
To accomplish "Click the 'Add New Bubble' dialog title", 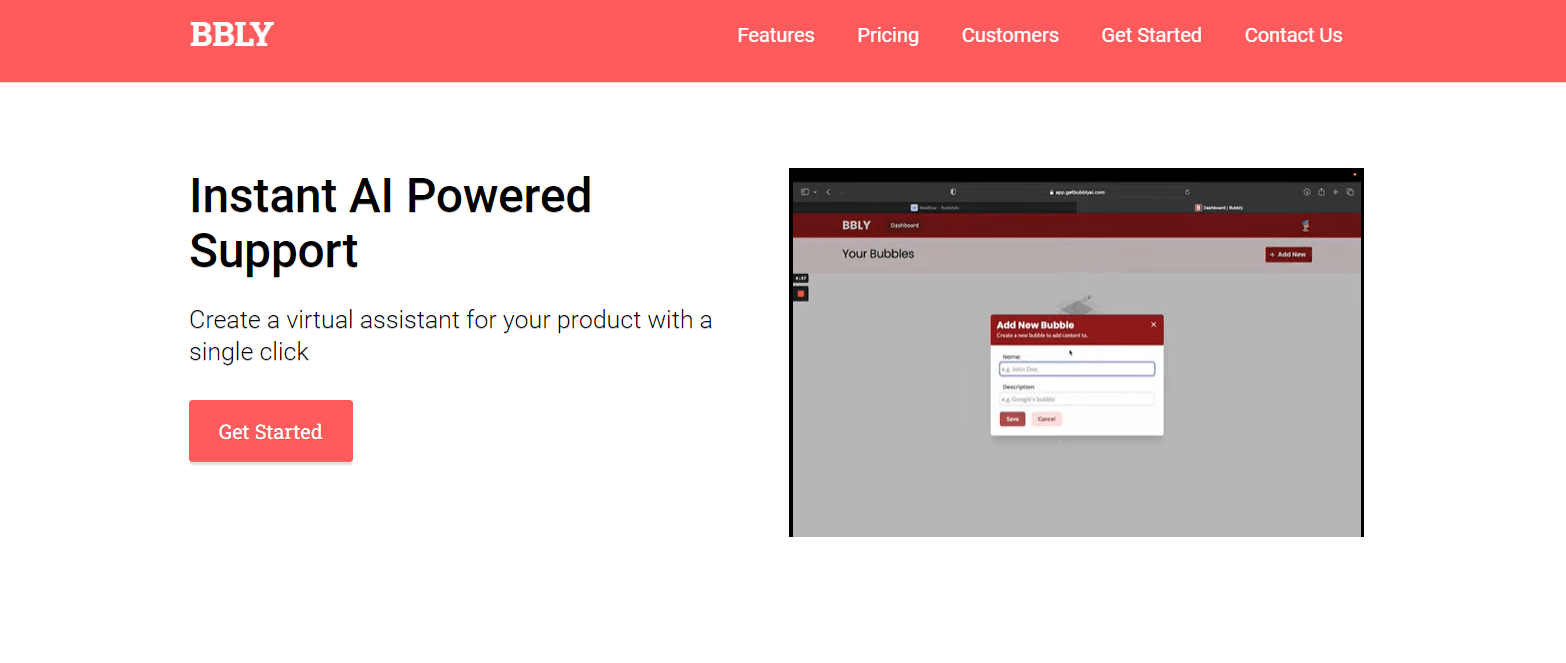I will click(x=1035, y=325).
